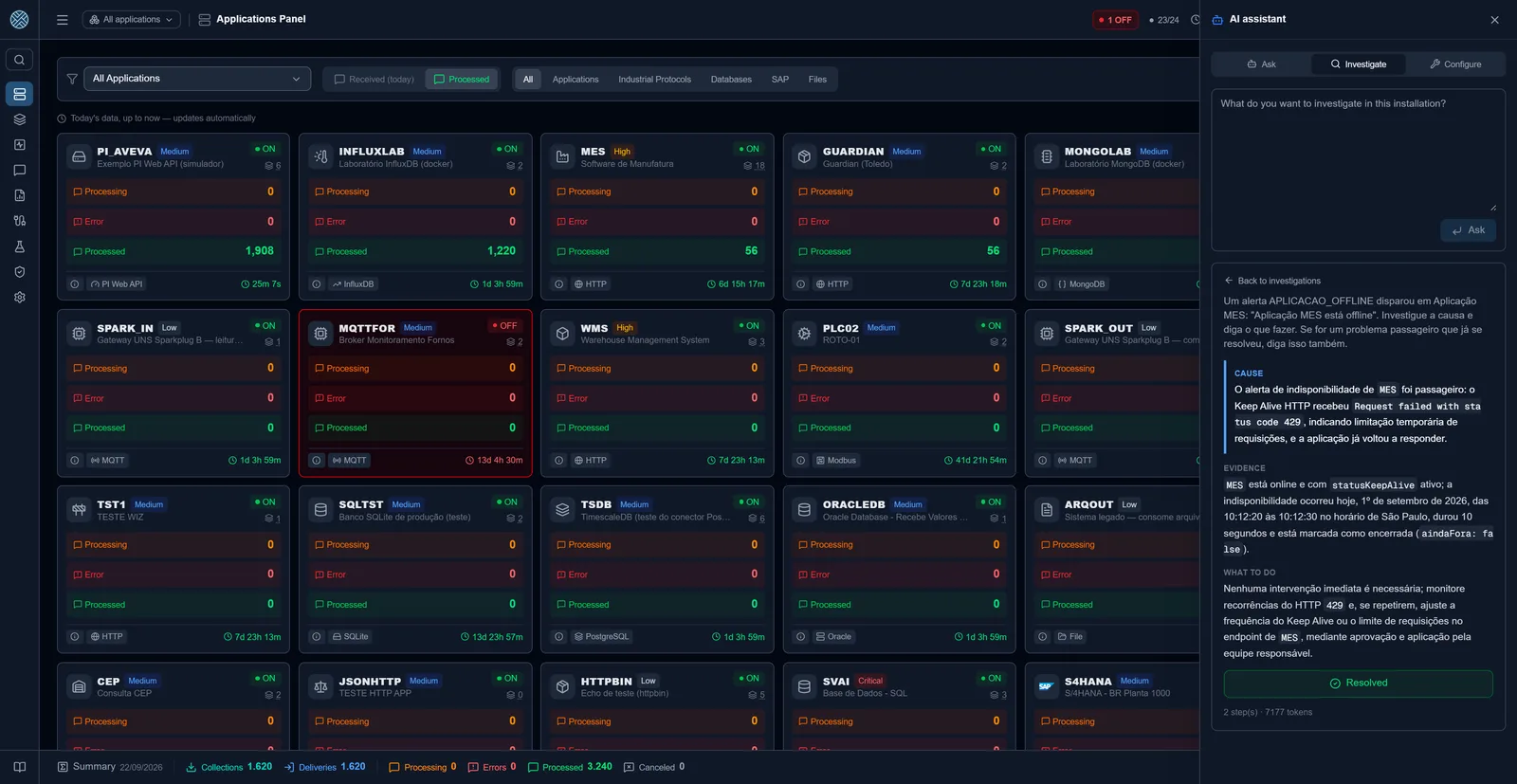
Task: Open the book documentation icon at bottom left
Action: coord(19,767)
